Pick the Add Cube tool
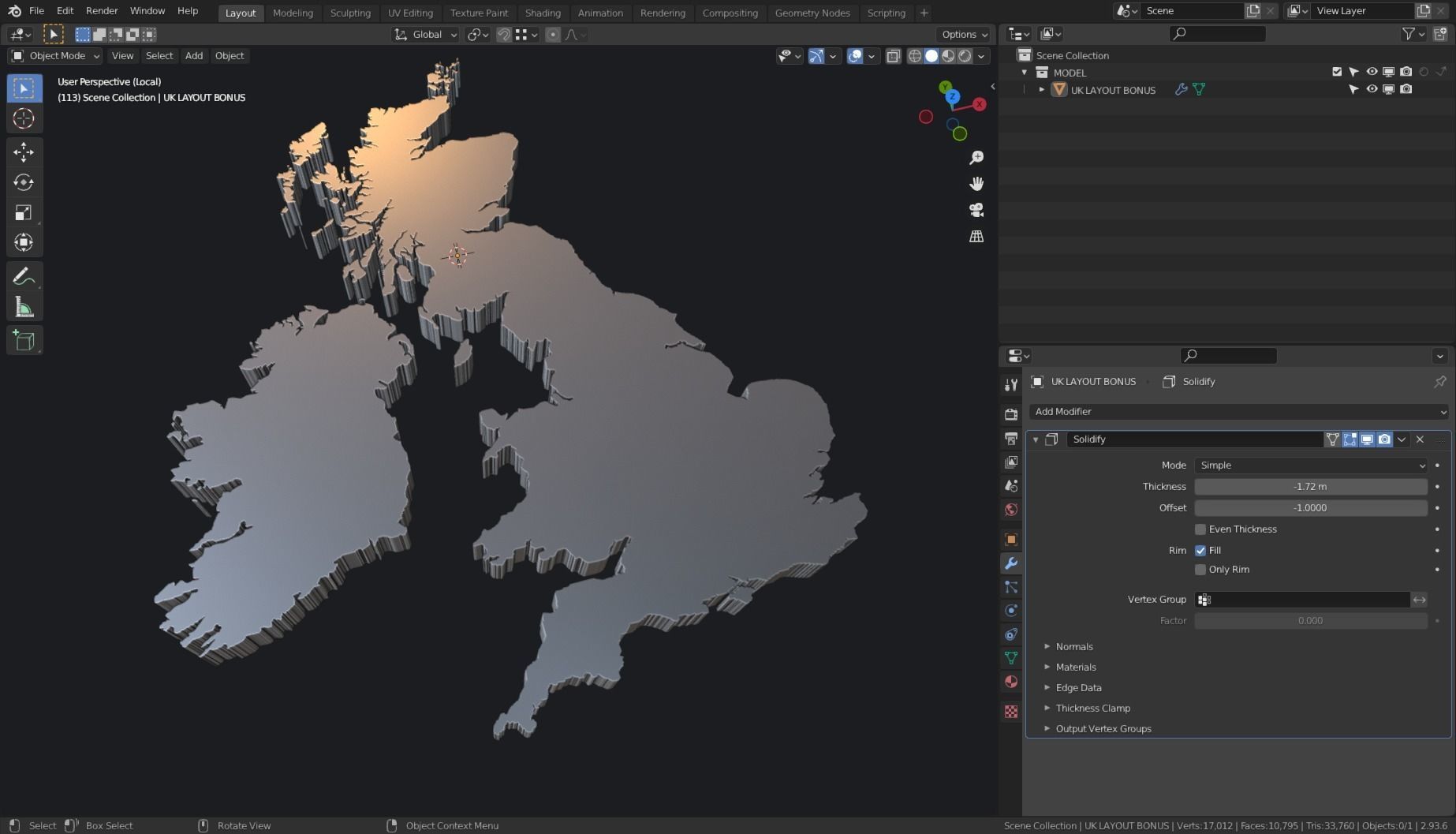 pos(24,340)
